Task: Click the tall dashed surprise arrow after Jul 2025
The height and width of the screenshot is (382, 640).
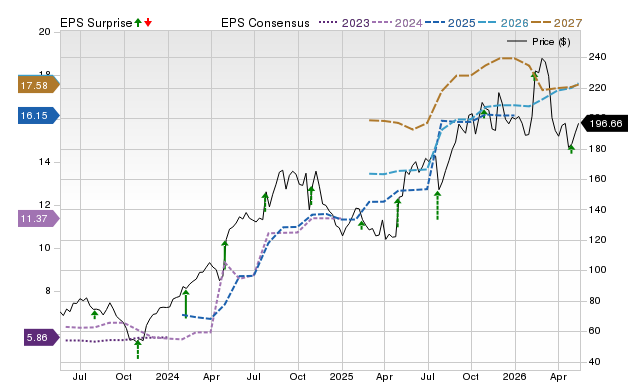Action: point(438,206)
